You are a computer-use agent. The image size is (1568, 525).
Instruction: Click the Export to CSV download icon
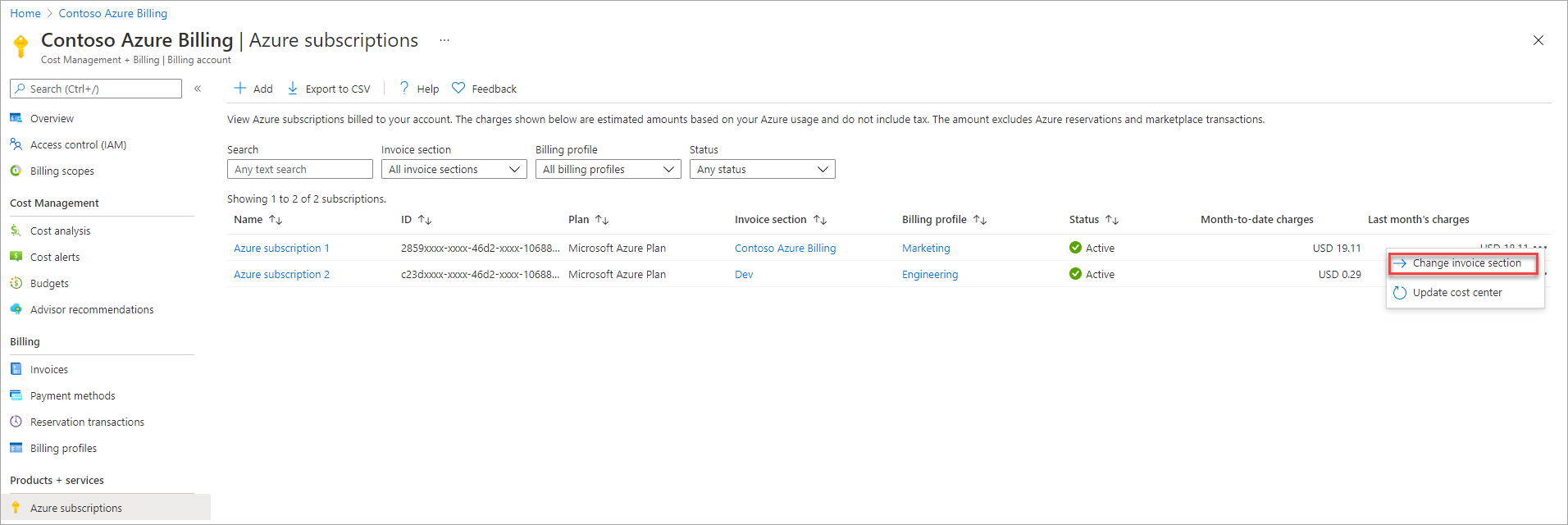click(293, 88)
